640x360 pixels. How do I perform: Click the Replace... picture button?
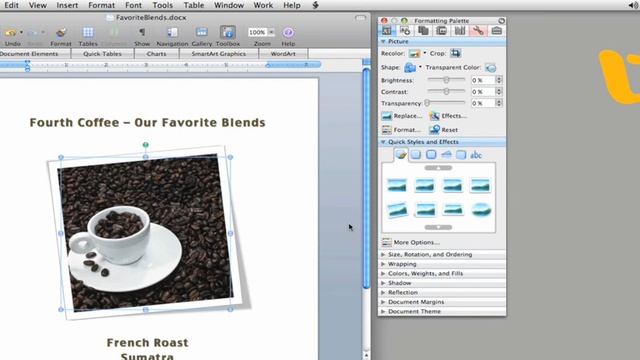pyautogui.click(x=402, y=116)
